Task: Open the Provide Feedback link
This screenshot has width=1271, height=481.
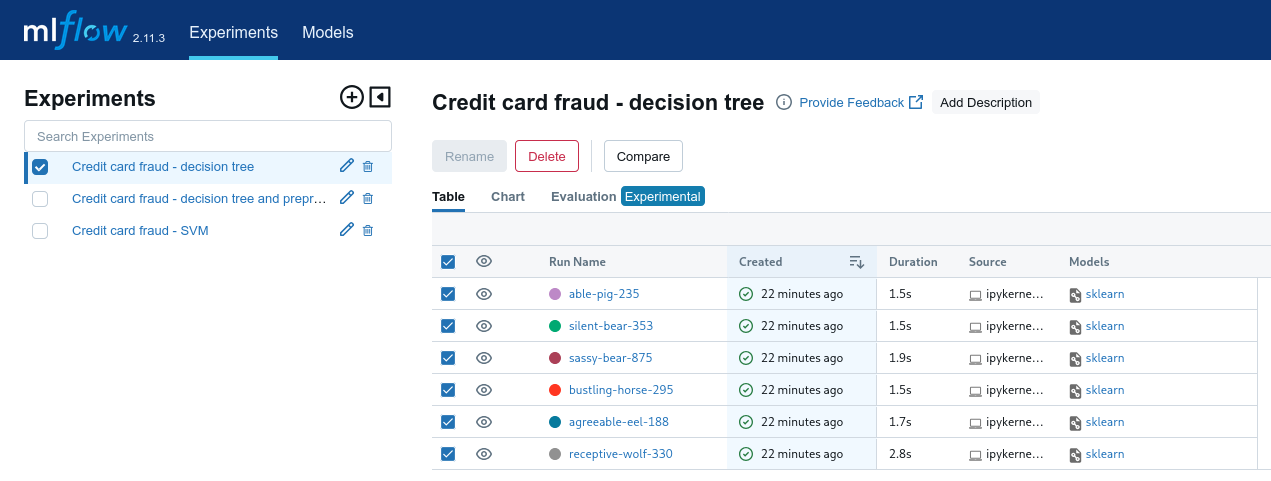Action: point(861,102)
